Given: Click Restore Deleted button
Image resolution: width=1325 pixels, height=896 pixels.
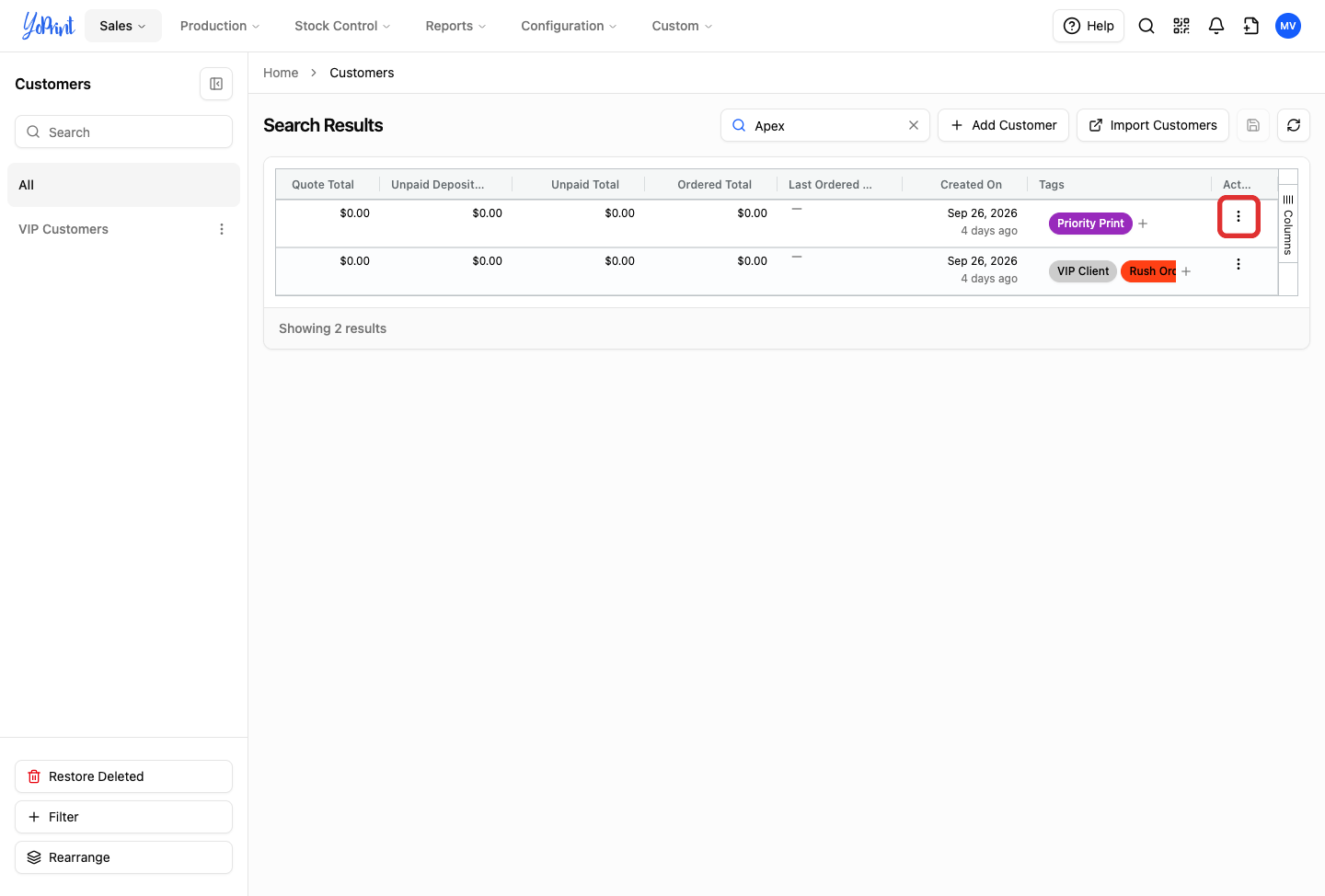Looking at the screenshot, I should point(123,776).
